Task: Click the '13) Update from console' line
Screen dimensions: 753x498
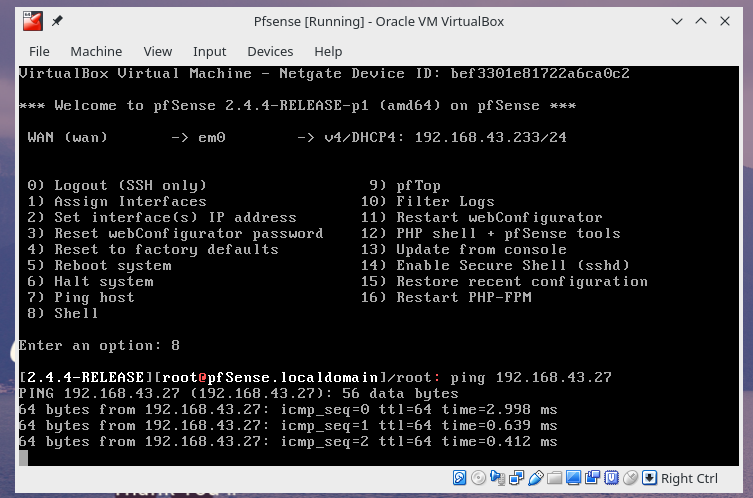Action: 463,249
